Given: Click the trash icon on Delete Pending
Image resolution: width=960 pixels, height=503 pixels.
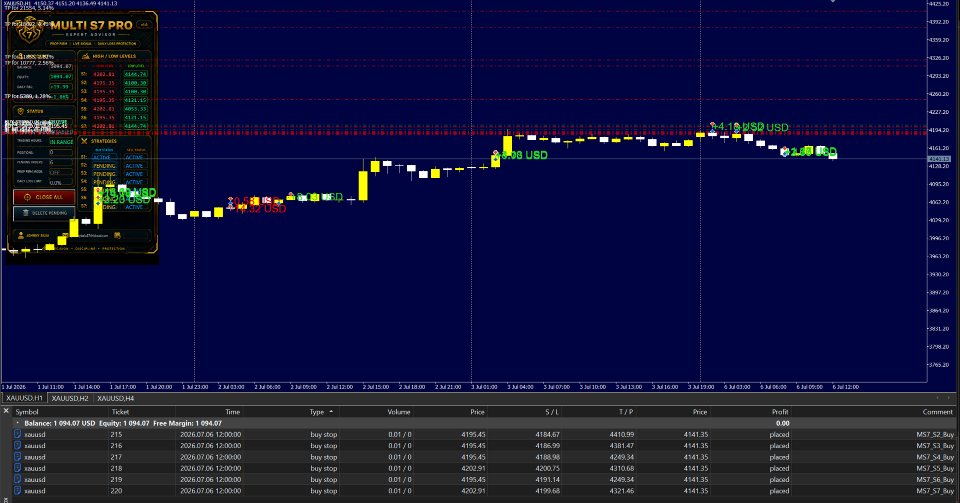Looking at the screenshot, I should (26, 213).
